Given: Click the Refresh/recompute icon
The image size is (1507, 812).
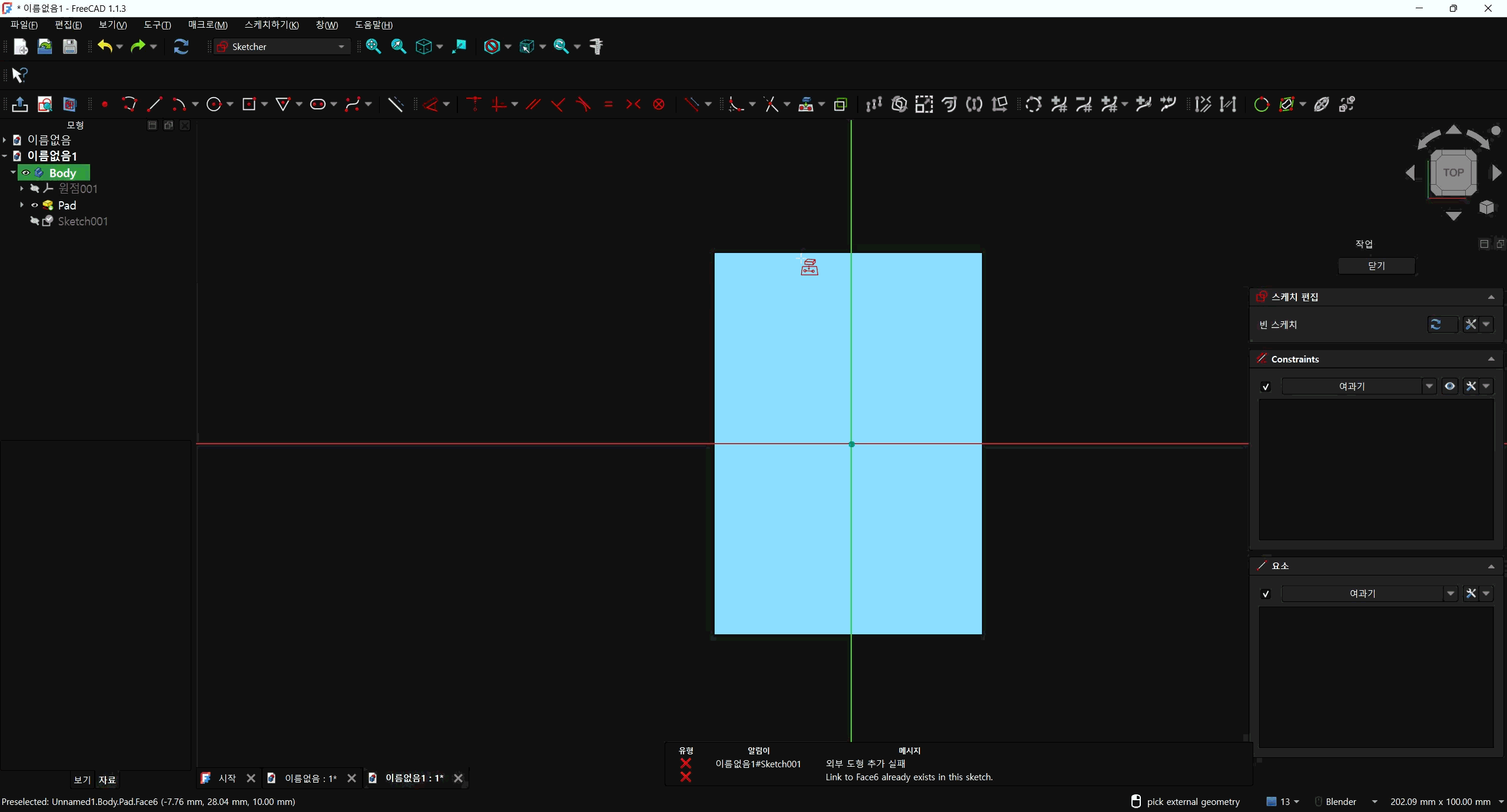Looking at the screenshot, I should pos(181,46).
